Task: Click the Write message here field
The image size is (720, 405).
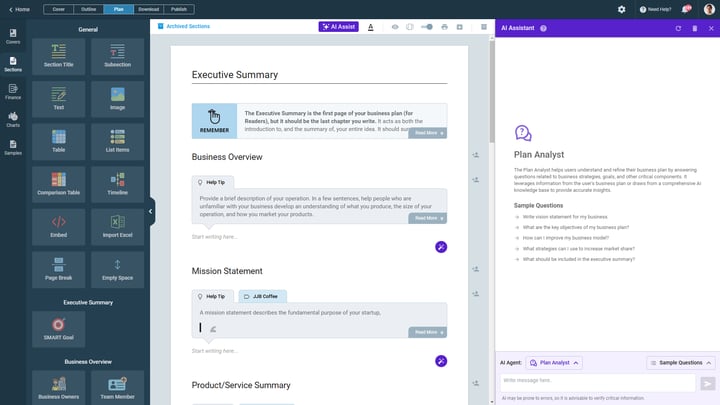Action: coord(598,382)
